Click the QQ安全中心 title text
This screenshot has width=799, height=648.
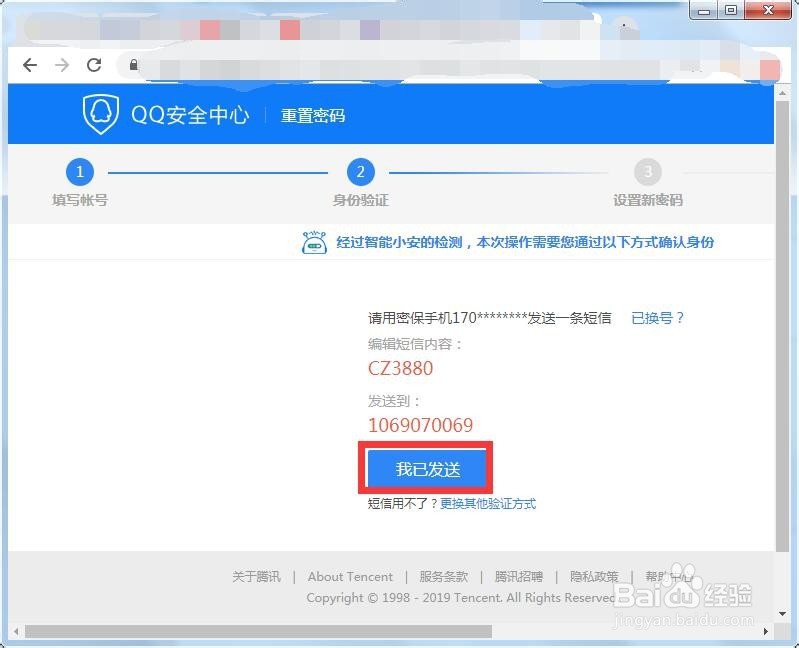pyautogui.click(x=190, y=115)
